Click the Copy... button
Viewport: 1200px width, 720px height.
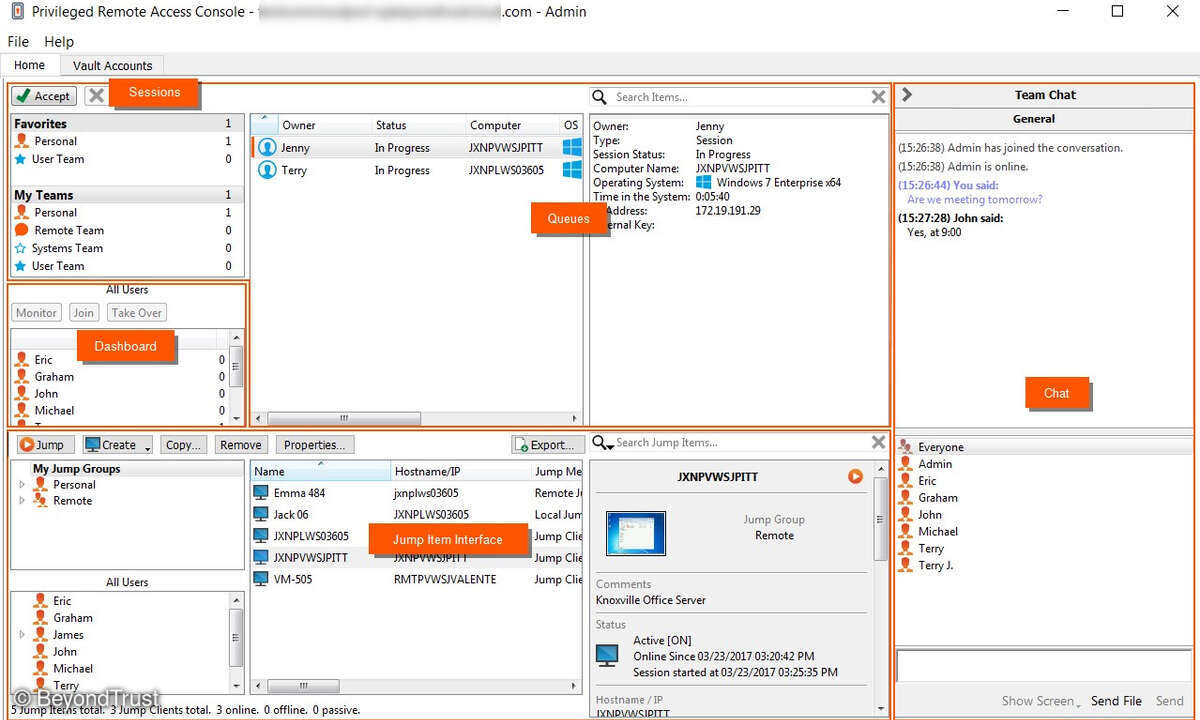(184, 445)
